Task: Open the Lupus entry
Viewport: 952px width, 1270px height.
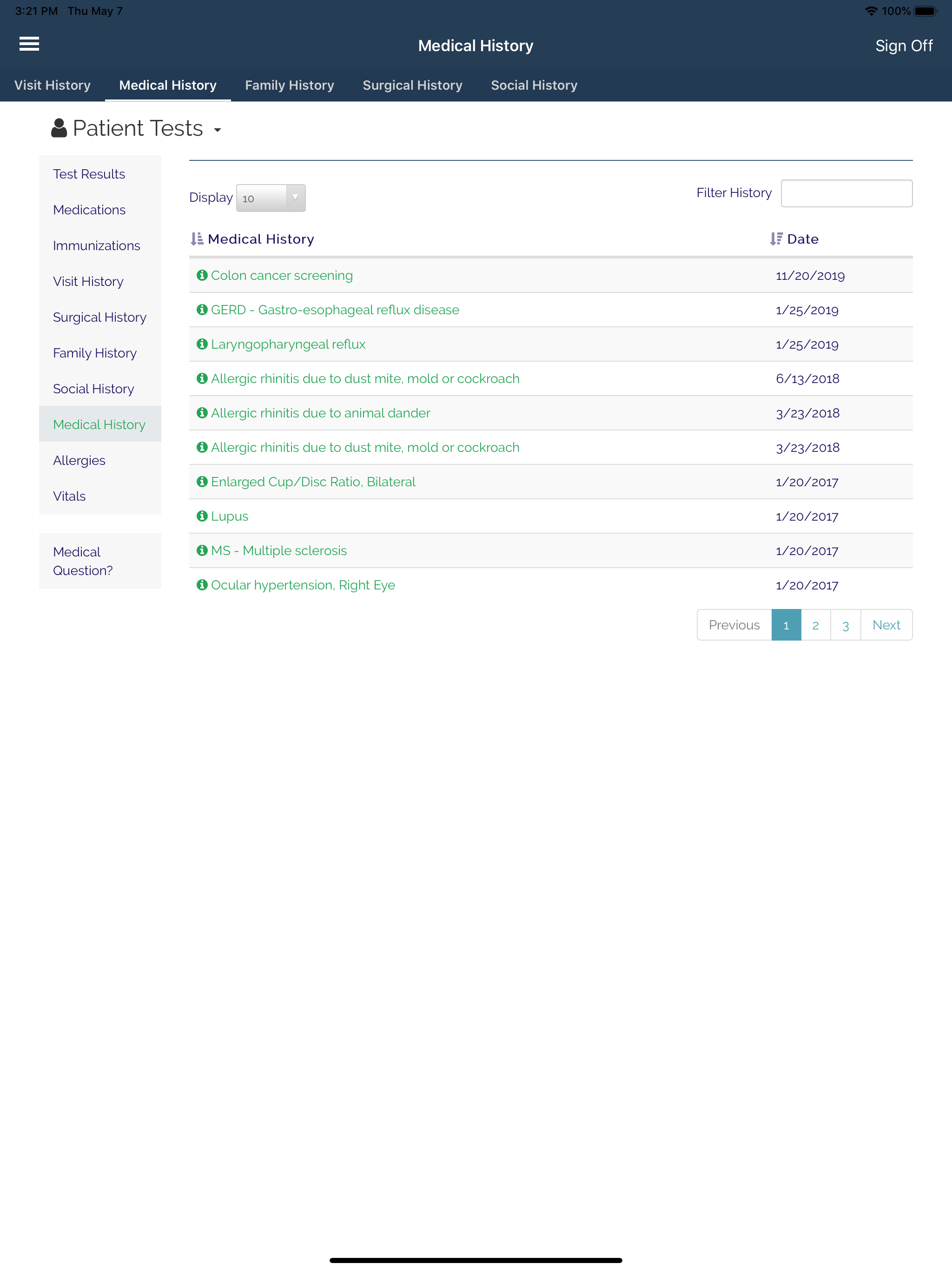Action: pyautogui.click(x=230, y=517)
